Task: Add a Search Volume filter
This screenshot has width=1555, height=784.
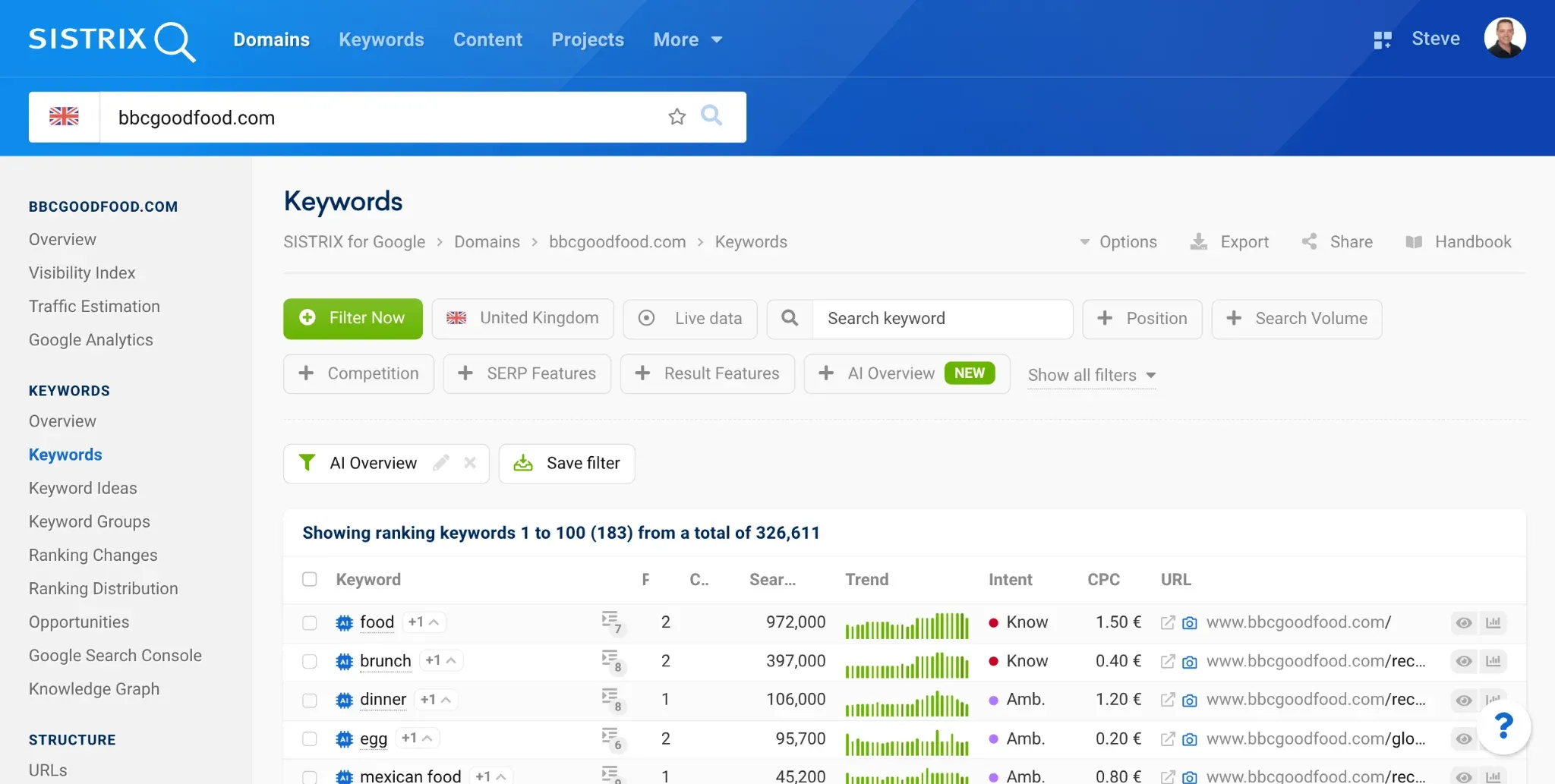Action: [1297, 319]
